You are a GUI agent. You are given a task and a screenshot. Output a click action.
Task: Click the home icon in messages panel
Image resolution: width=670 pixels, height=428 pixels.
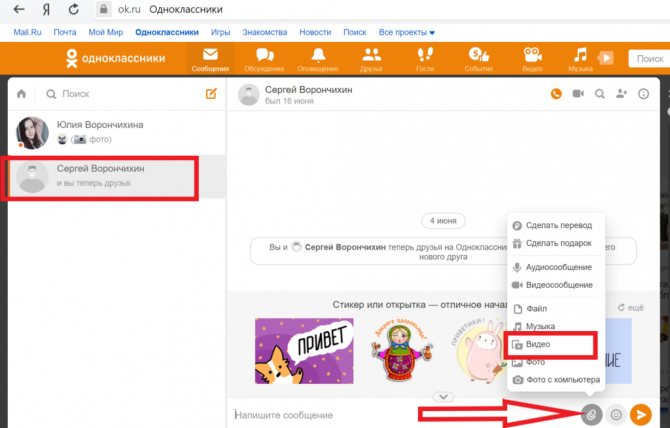click(x=21, y=94)
